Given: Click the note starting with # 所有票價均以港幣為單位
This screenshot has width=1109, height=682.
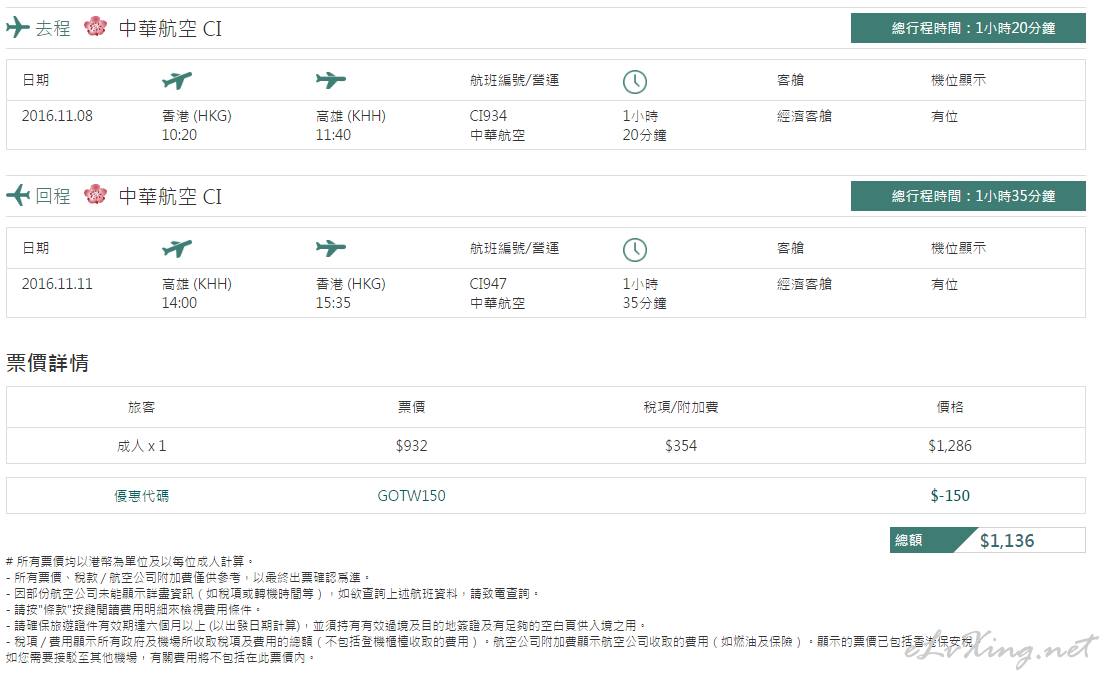Looking at the screenshot, I should pos(130,561).
